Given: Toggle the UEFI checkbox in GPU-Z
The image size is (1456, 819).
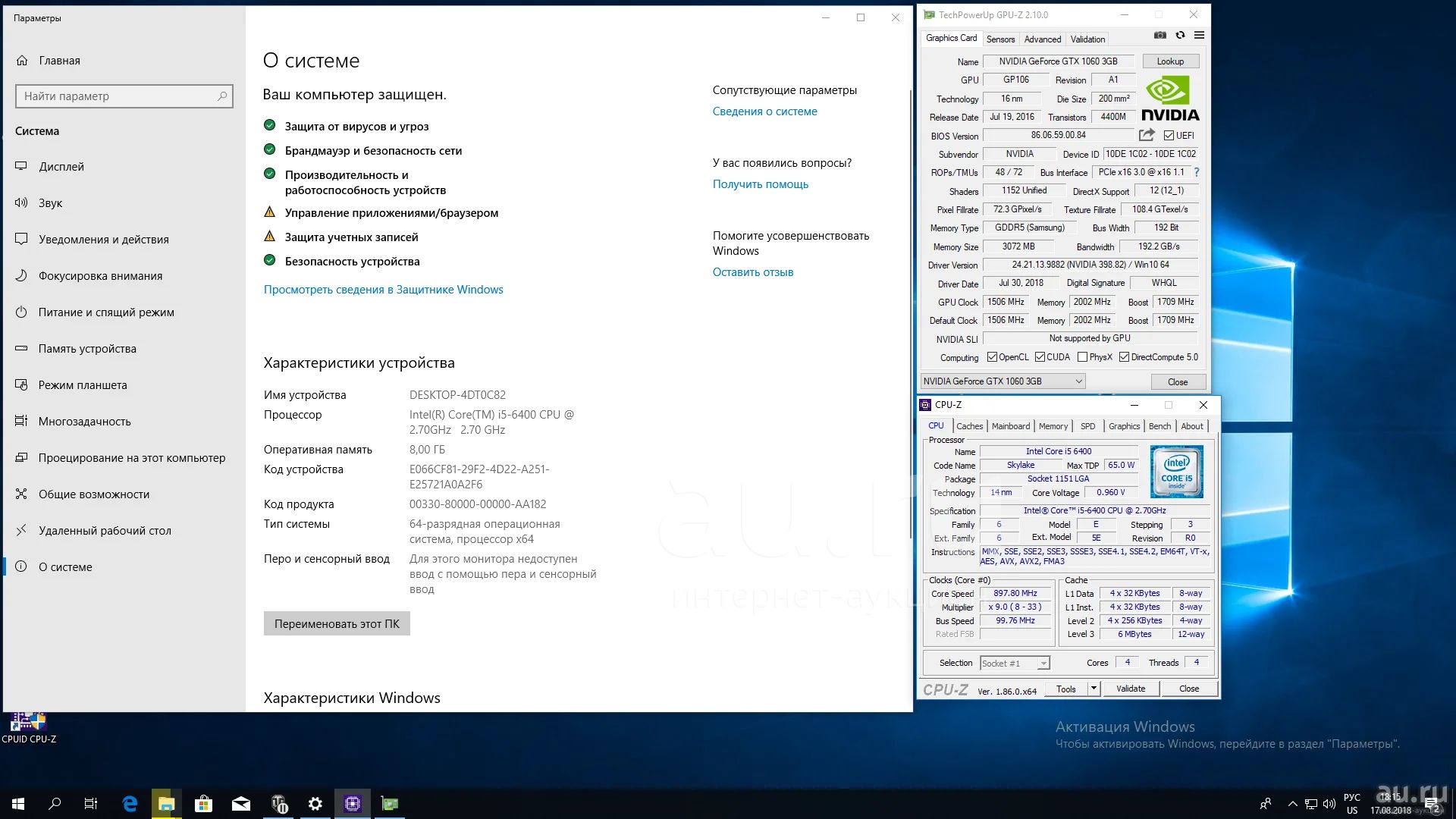Looking at the screenshot, I should pos(1169,136).
